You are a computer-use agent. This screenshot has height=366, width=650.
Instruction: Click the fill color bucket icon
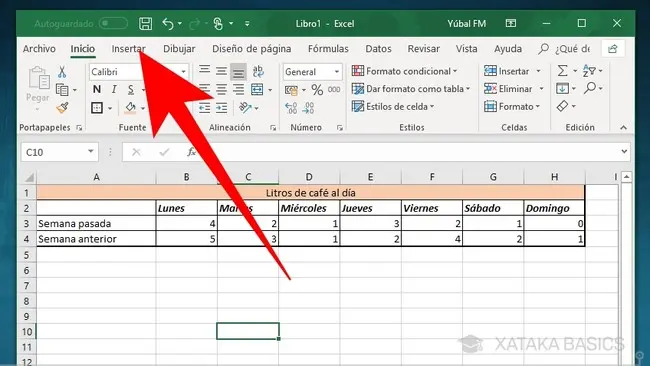pos(131,108)
